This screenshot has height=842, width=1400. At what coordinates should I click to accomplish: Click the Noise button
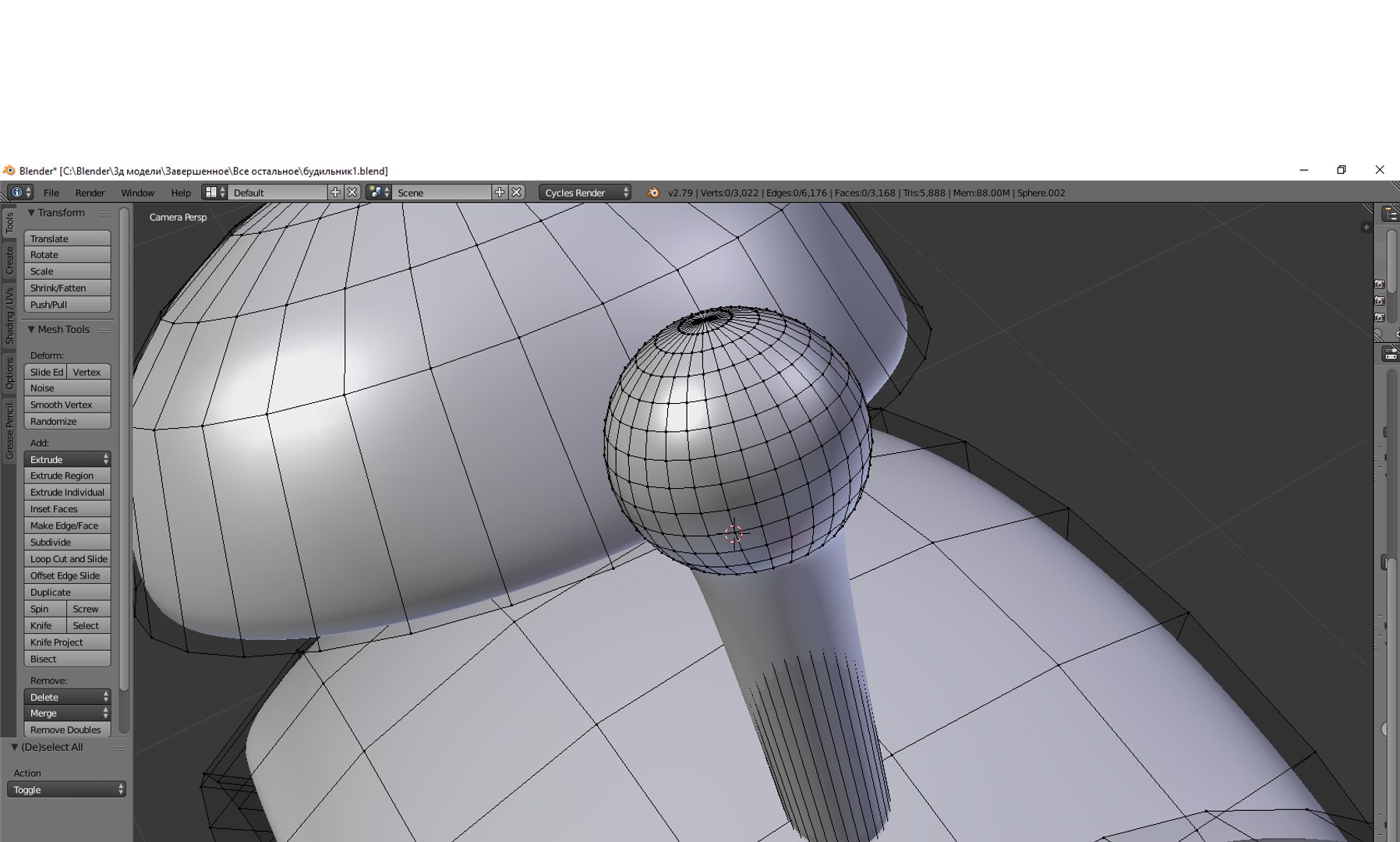[x=67, y=388]
